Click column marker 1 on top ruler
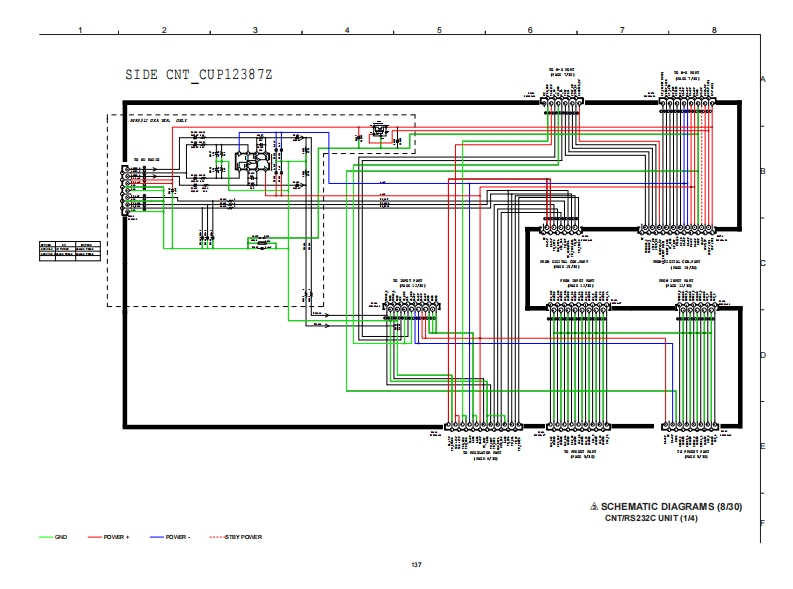The image size is (793, 589). pyautogui.click(x=80, y=30)
